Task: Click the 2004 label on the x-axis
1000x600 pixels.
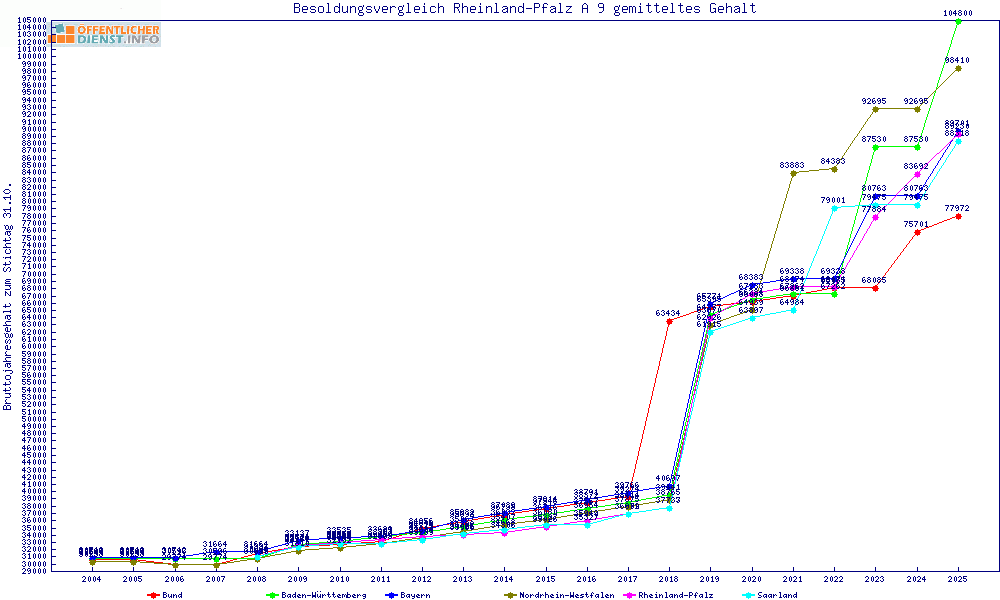Action: [x=92, y=579]
